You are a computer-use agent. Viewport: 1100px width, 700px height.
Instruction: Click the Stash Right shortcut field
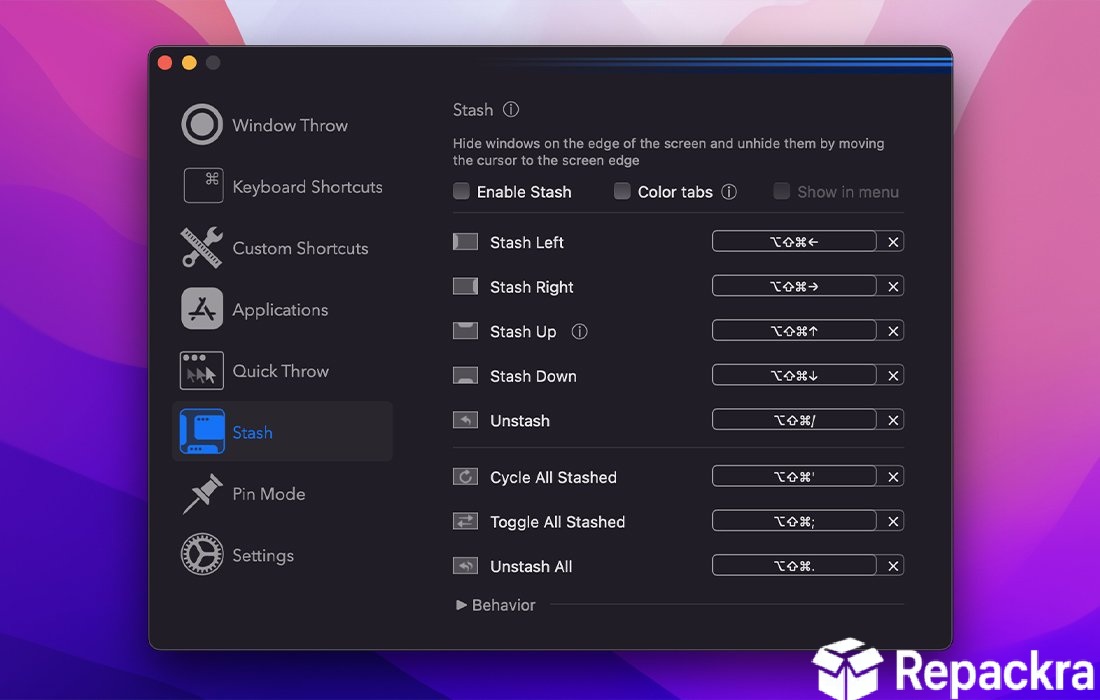tap(794, 286)
